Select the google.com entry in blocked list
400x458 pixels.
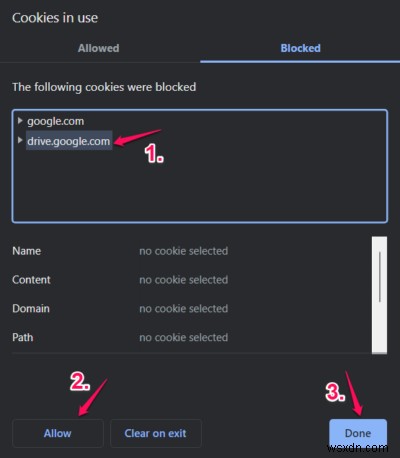55,121
